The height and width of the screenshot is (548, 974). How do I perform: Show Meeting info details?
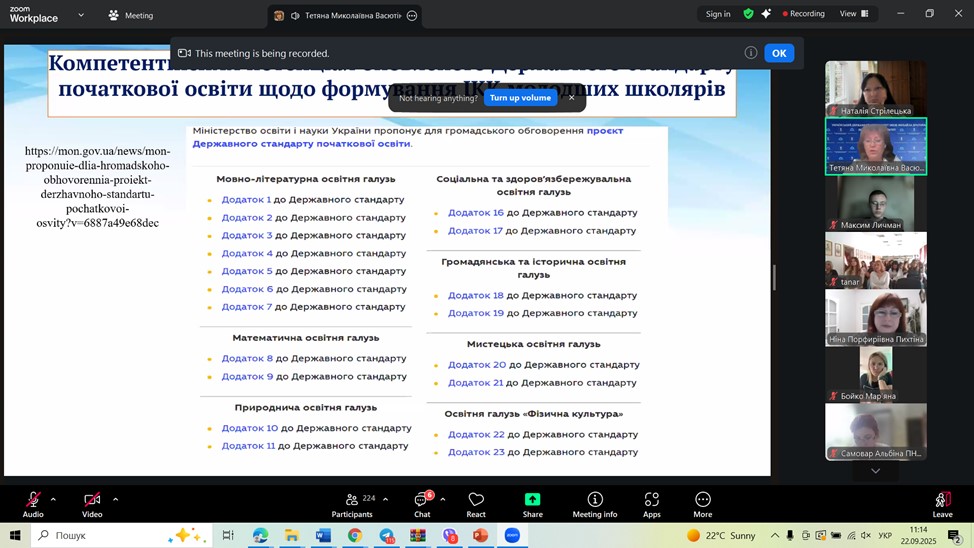tap(595, 504)
